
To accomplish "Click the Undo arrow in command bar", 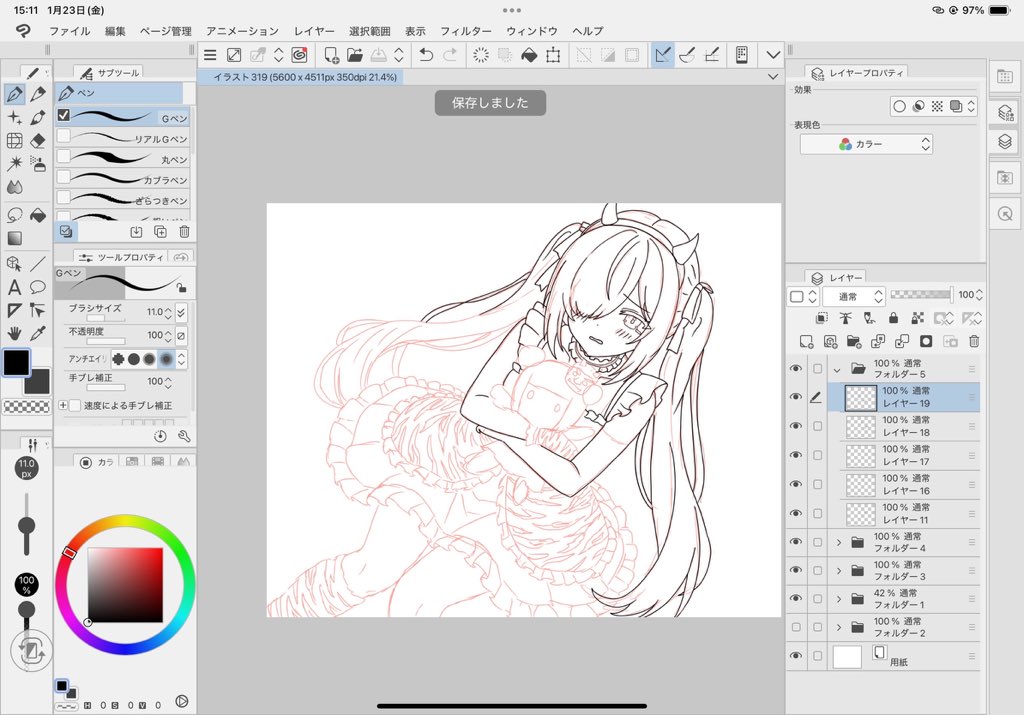I will click(x=426, y=55).
